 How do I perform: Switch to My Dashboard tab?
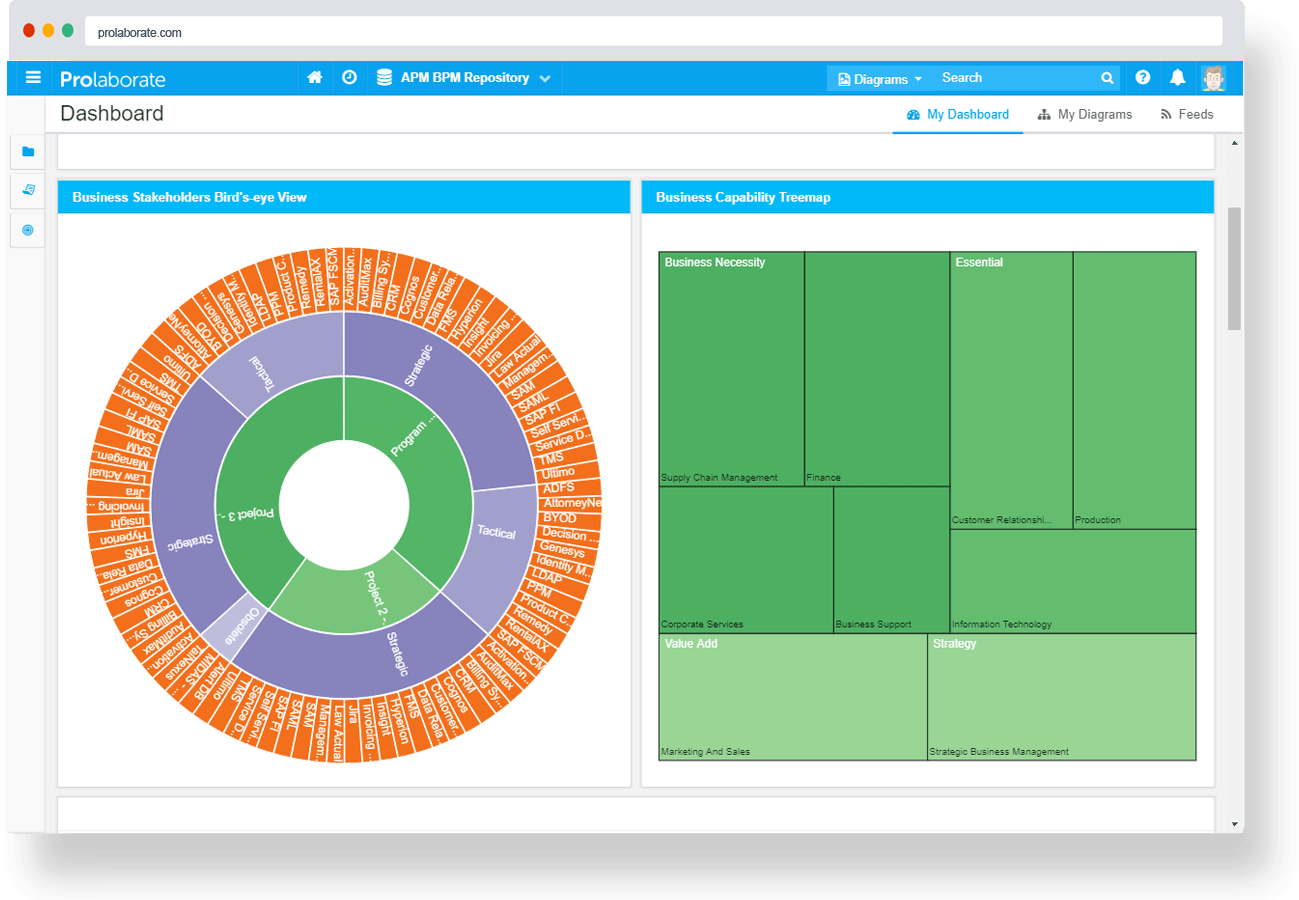click(x=958, y=114)
